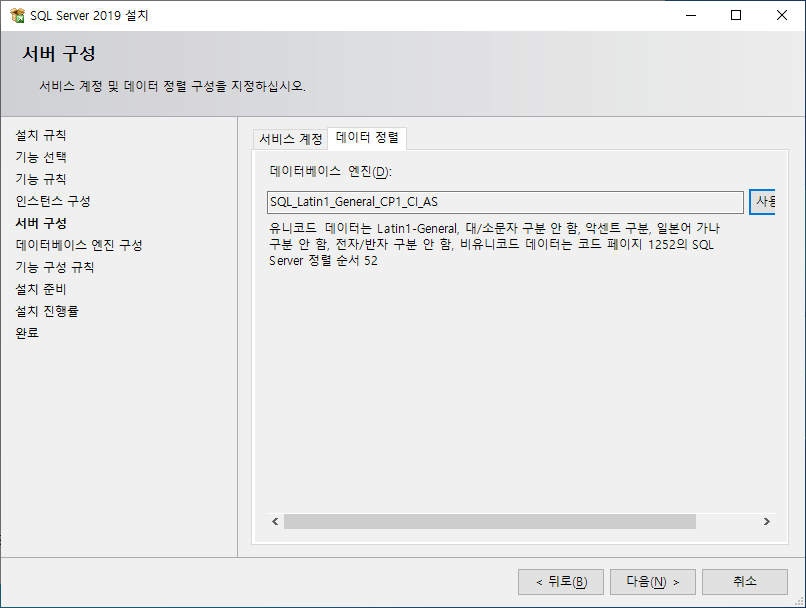This screenshot has width=806, height=608.
Task: Select the 완료 step in sidebar
Action: [27, 333]
